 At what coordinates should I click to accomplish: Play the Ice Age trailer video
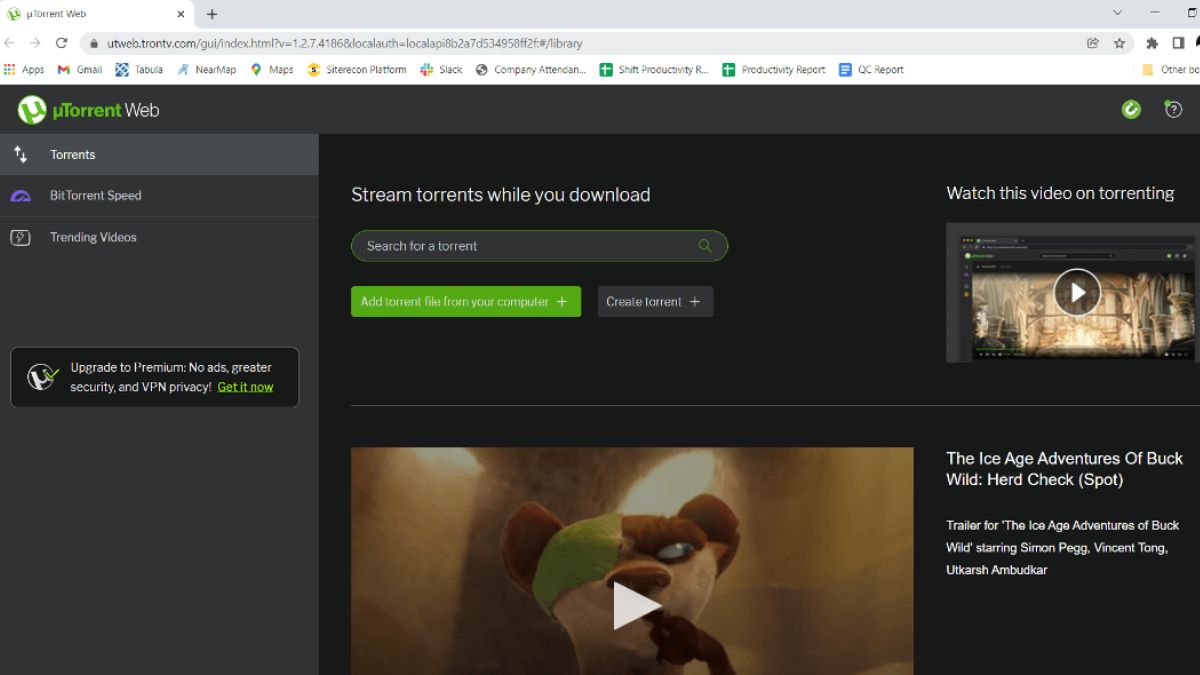coord(632,605)
